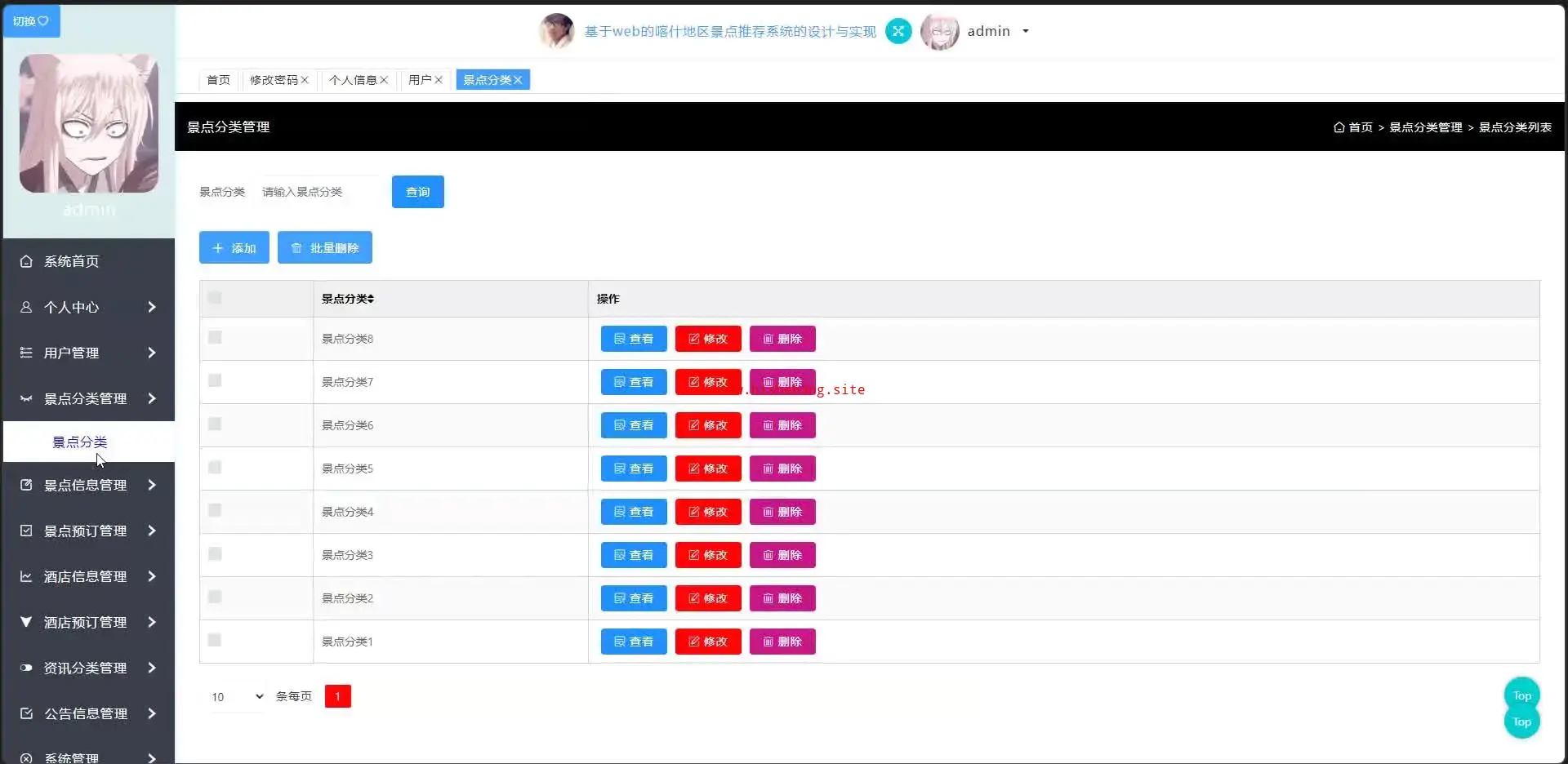Image resolution: width=1568 pixels, height=764 pixels.
Task: Check the box for 景点分类3
Action: click(x=215, y=553)
